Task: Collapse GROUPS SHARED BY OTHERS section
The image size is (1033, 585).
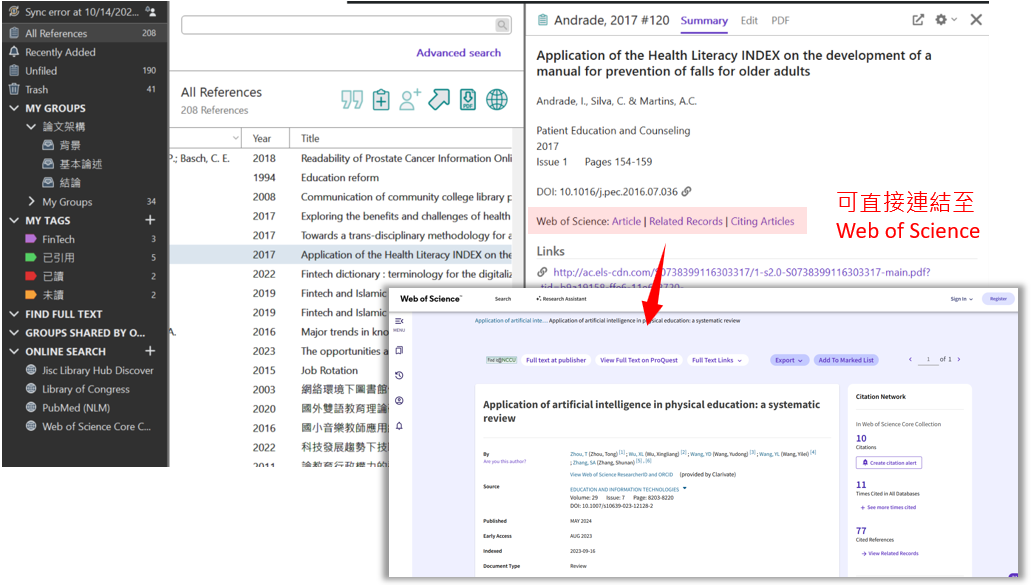Action: (14, 333)
